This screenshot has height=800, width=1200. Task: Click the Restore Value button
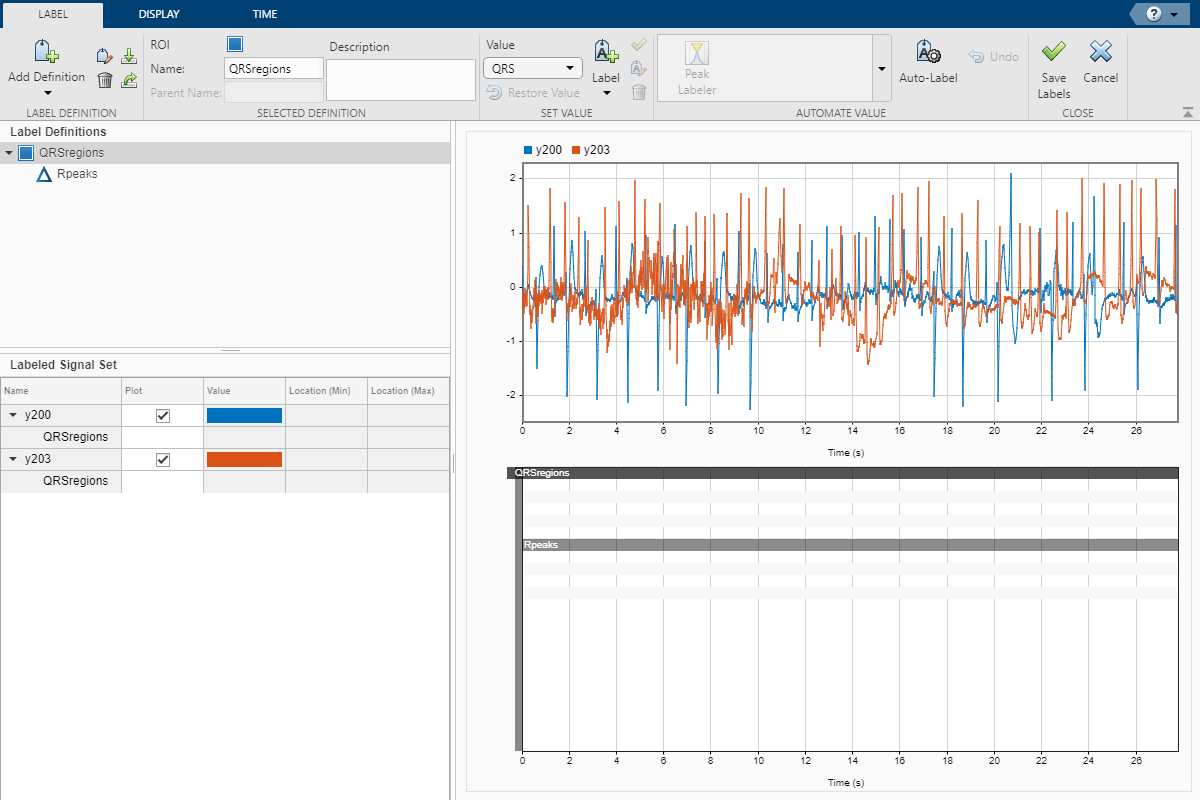point(533,93)
